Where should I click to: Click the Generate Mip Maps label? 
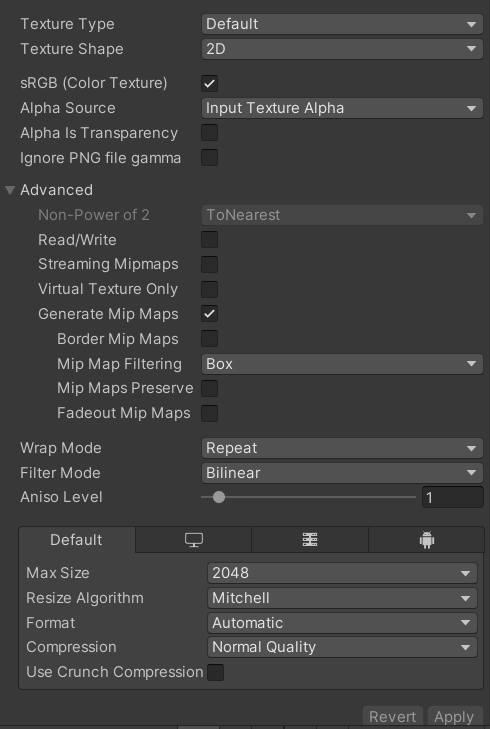tap(108, 314)
